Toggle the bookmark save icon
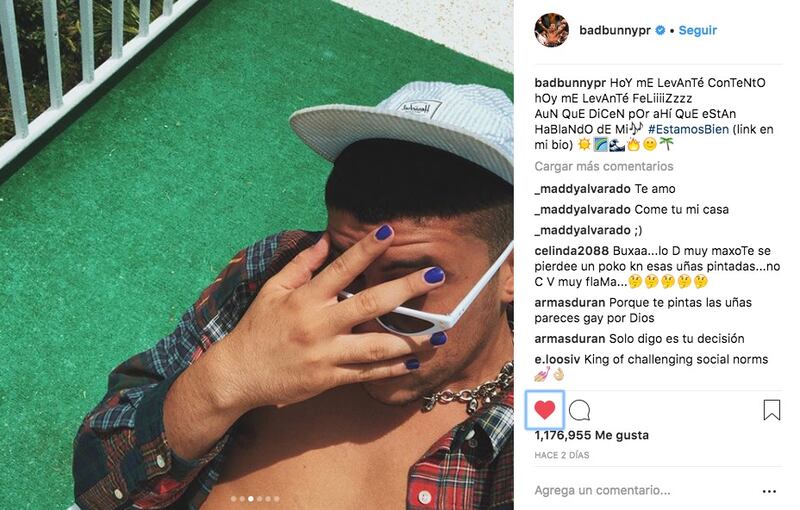 (x=771, y=410)
